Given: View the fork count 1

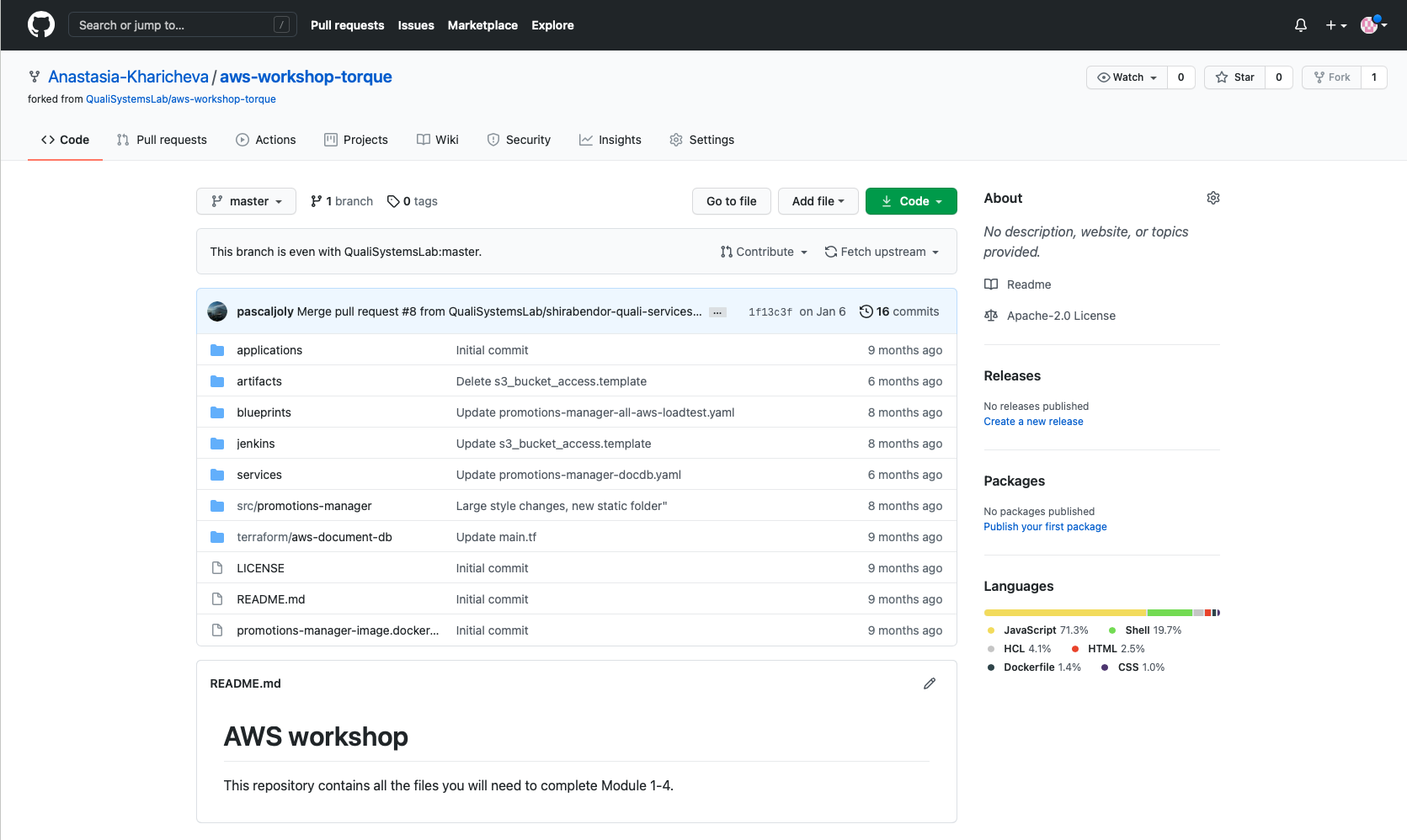Looking at the screenshot, I should (x=1374, y=77).
